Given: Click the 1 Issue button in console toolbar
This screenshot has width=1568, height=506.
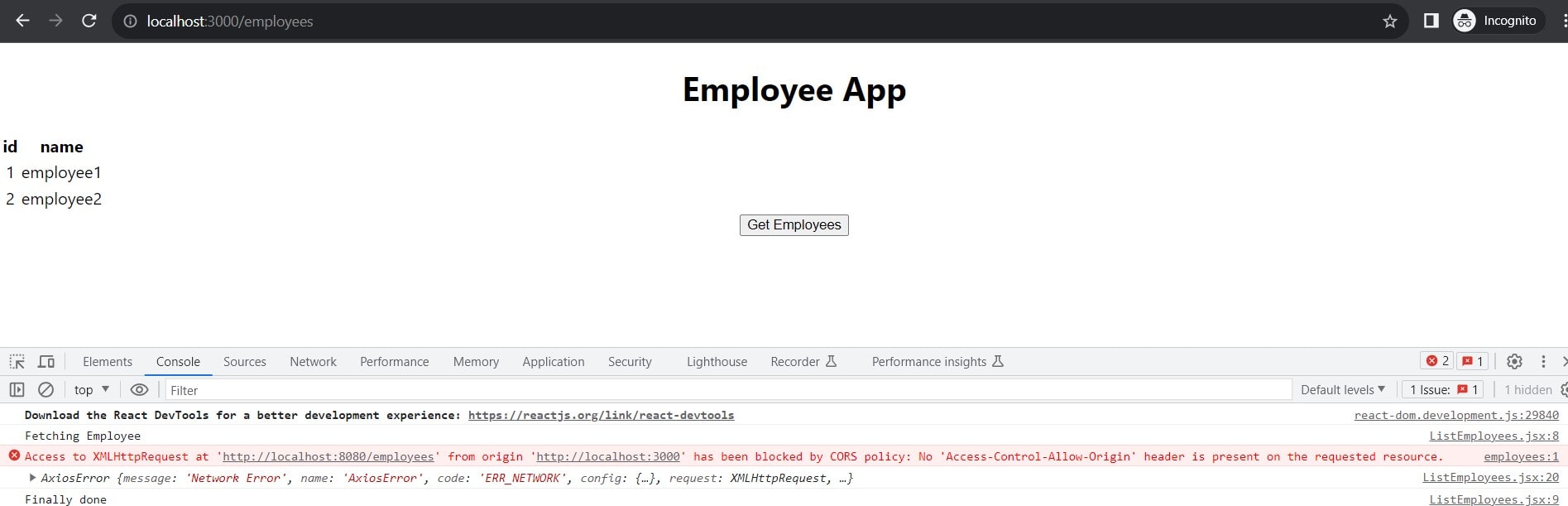Looking at the screenshot, I should [1443, 390].
